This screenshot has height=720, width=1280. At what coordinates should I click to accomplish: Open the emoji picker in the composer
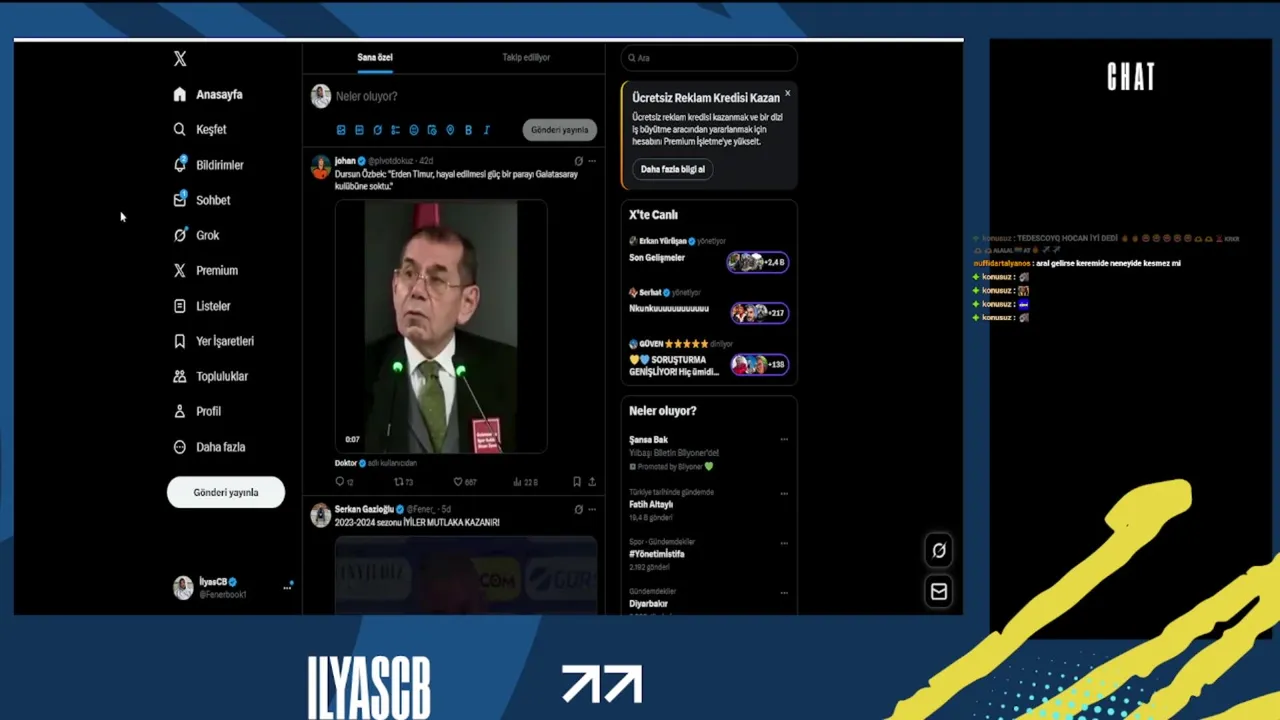414,130
